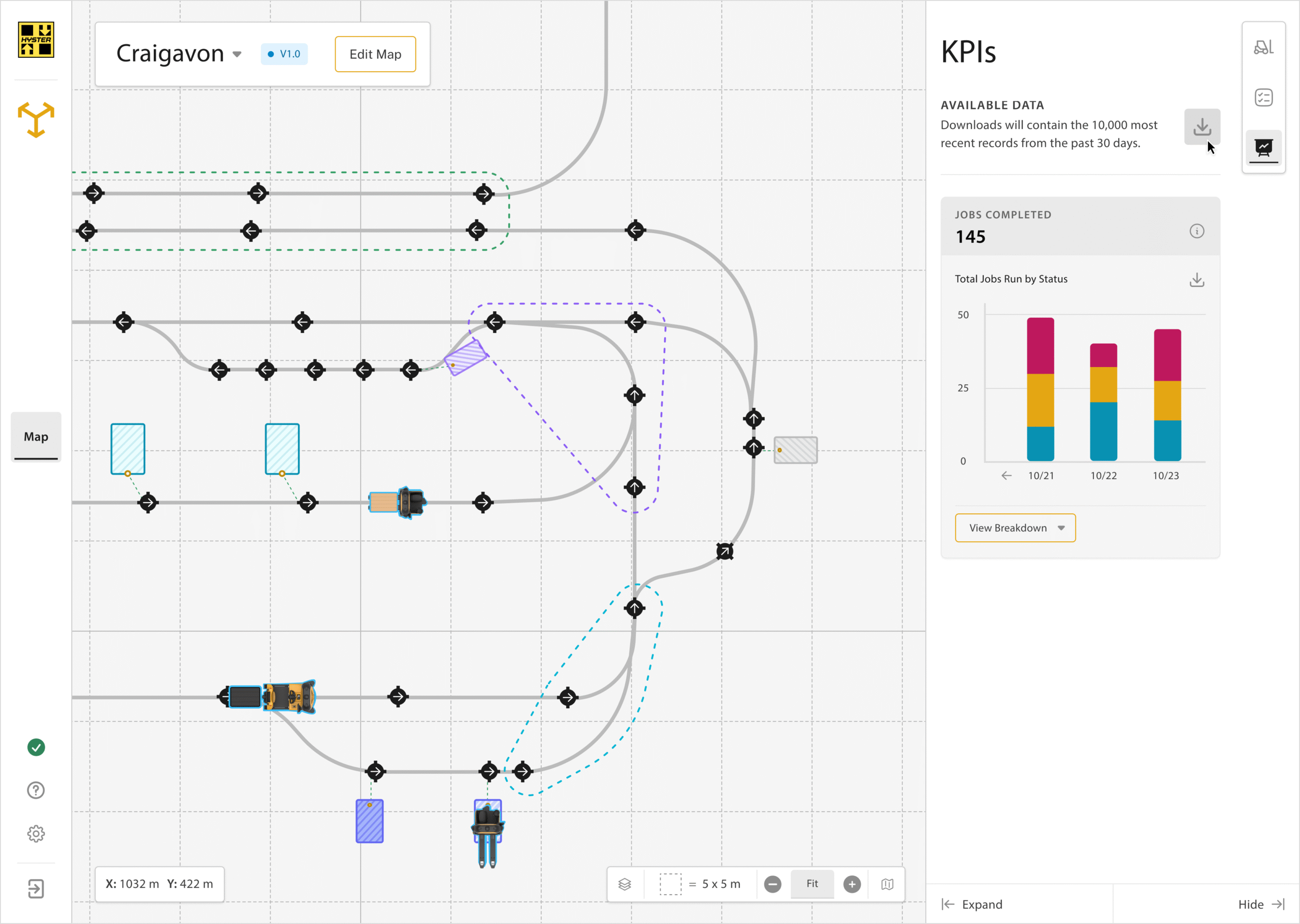Zoom out with the minus button
Viewport: 1300px width, 924px height.
pyautogui.click(x=772, y=884)
